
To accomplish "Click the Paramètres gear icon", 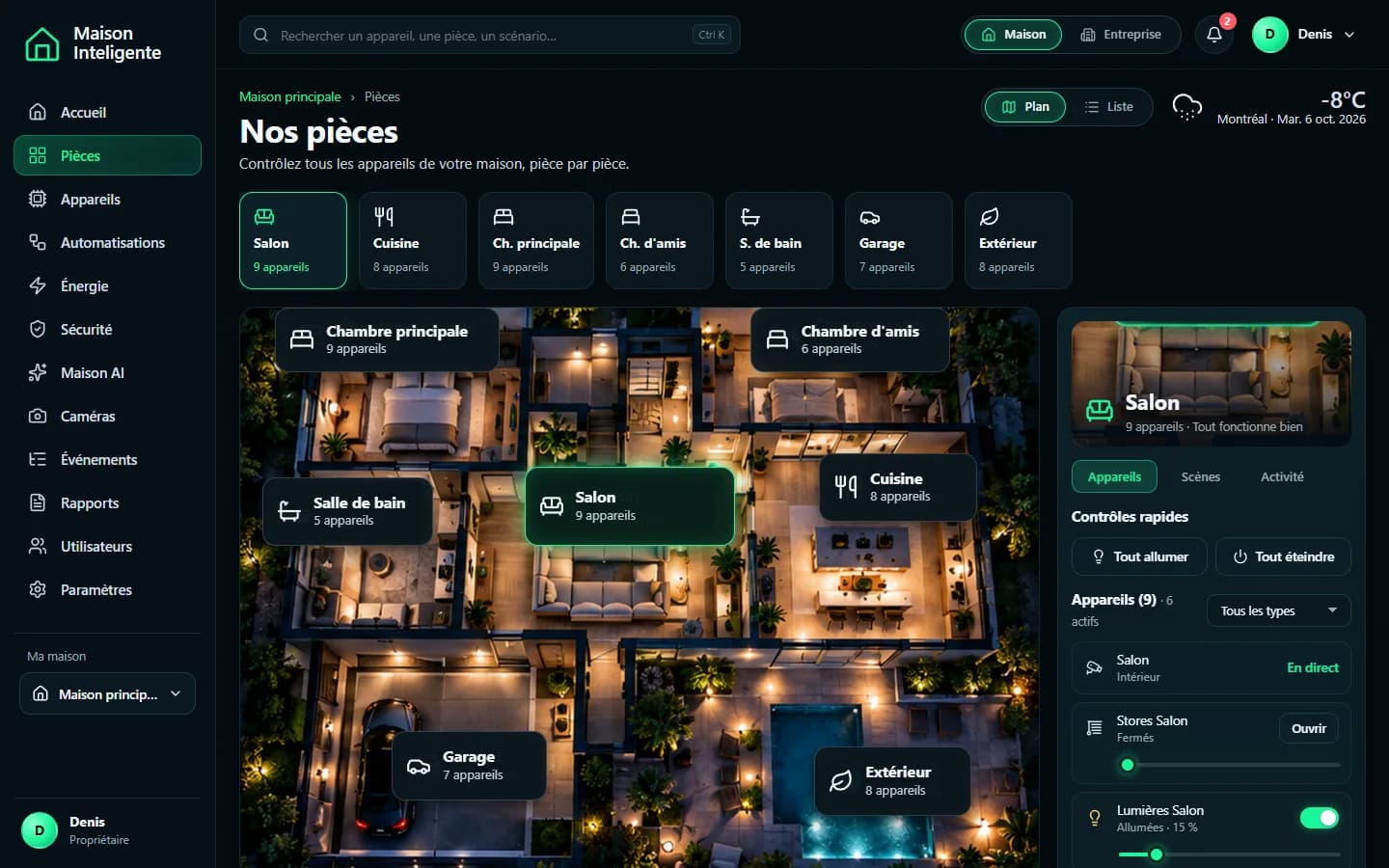I will [38, 589].
